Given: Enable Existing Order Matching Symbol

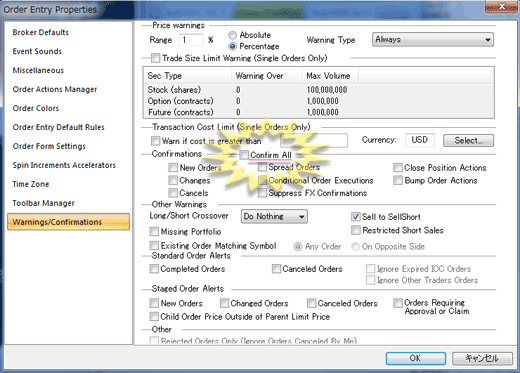Looking at the screenshot, I should [x=154, y=246].
